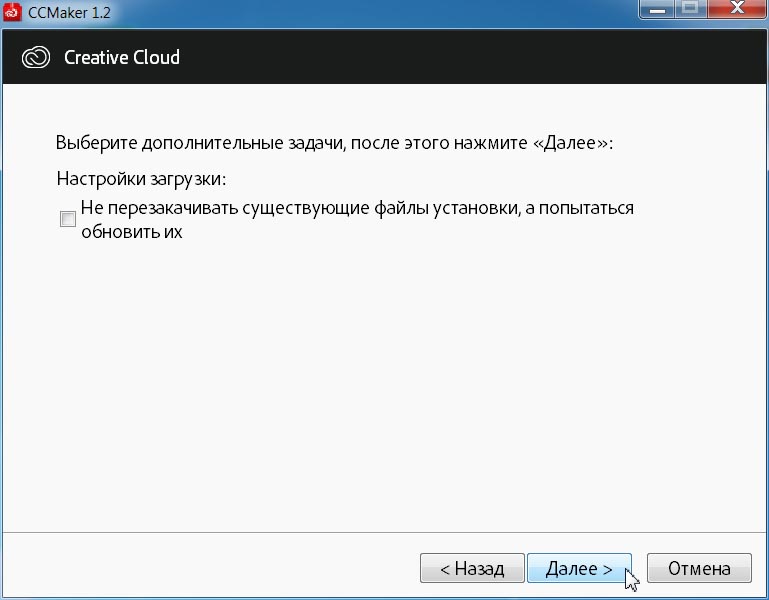Click the «Настройки загрузки:» section label
The width and height of the screenshot is (769, 600).
(x=142, y=180)
